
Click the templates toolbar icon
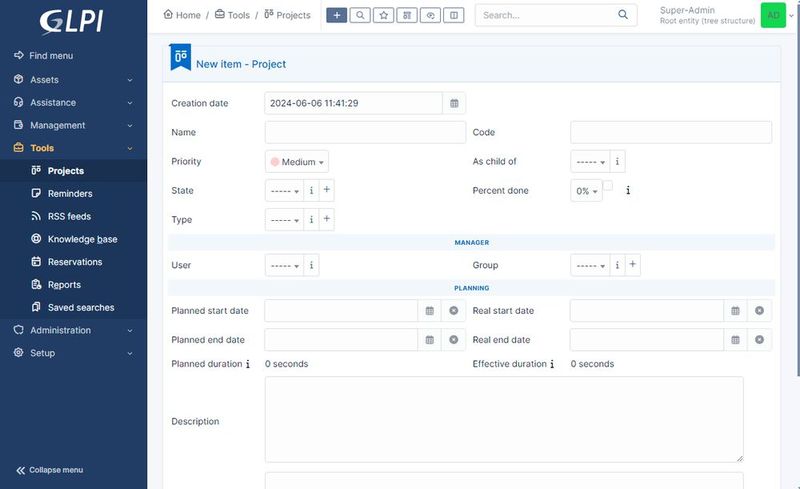pos(454,15)
